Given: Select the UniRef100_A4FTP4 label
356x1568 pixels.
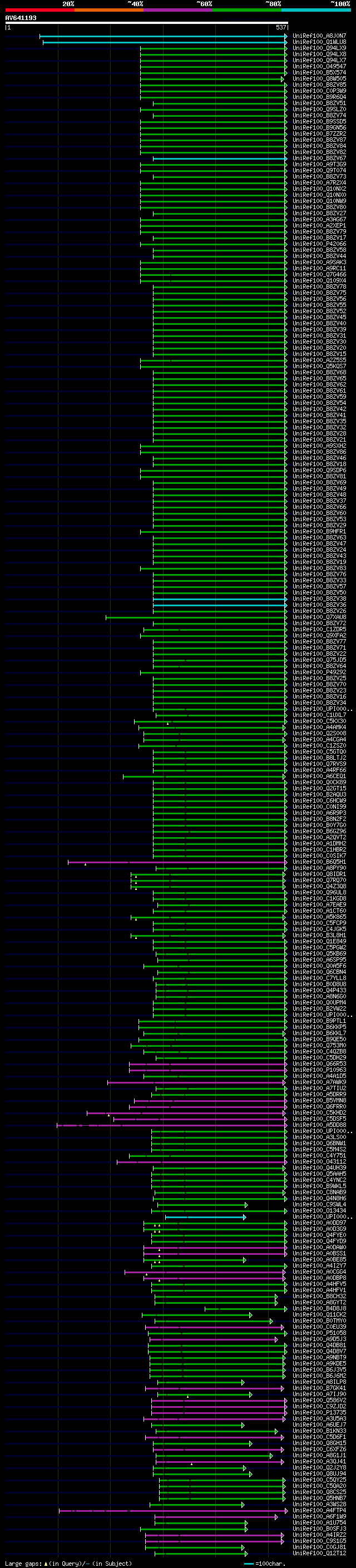Looking at the screenshot, I should tap(319, 1510).
